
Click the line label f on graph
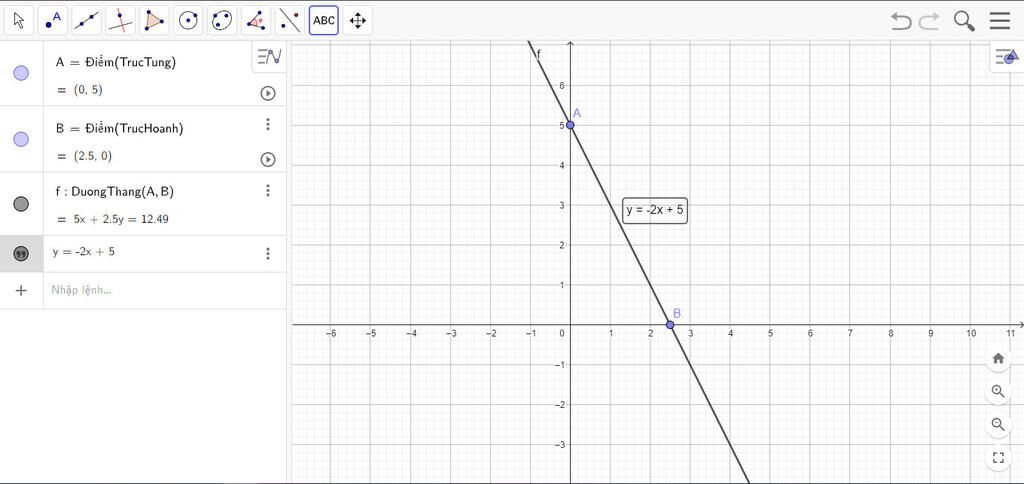pyautogui.click(x=539, y=55)
